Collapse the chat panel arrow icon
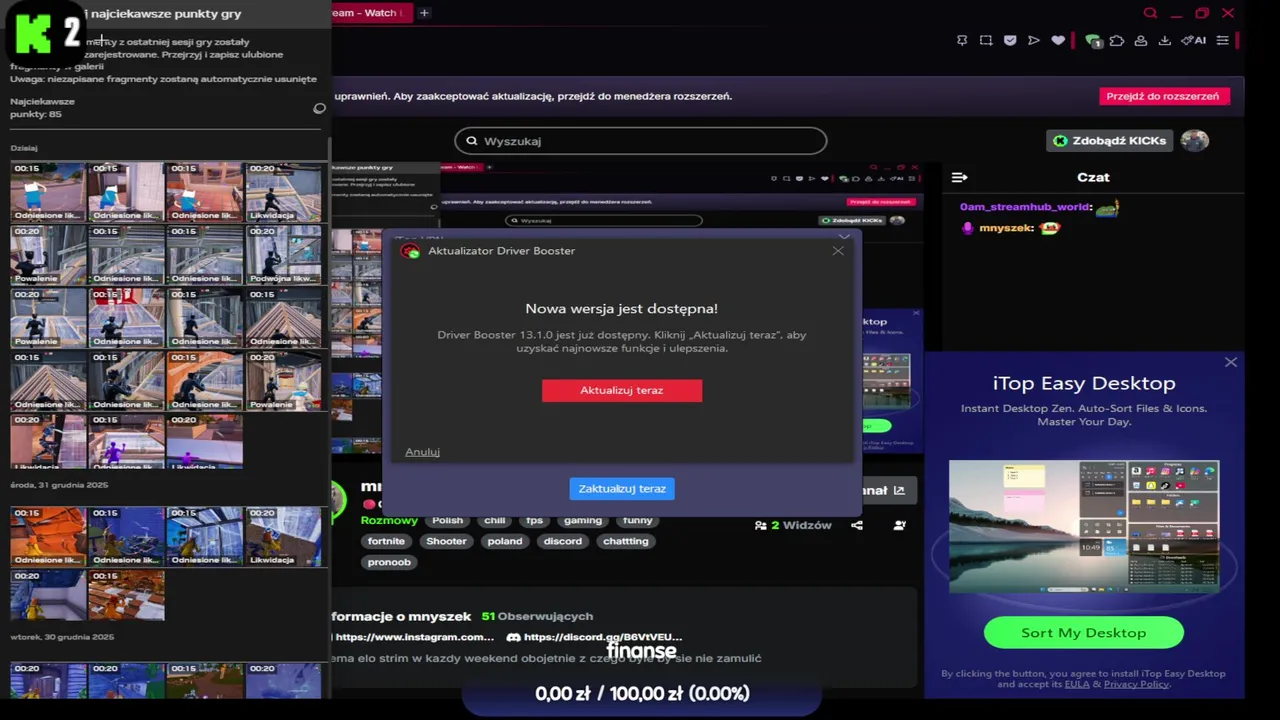Screen dimensions: 1280x720 [959, 177]
